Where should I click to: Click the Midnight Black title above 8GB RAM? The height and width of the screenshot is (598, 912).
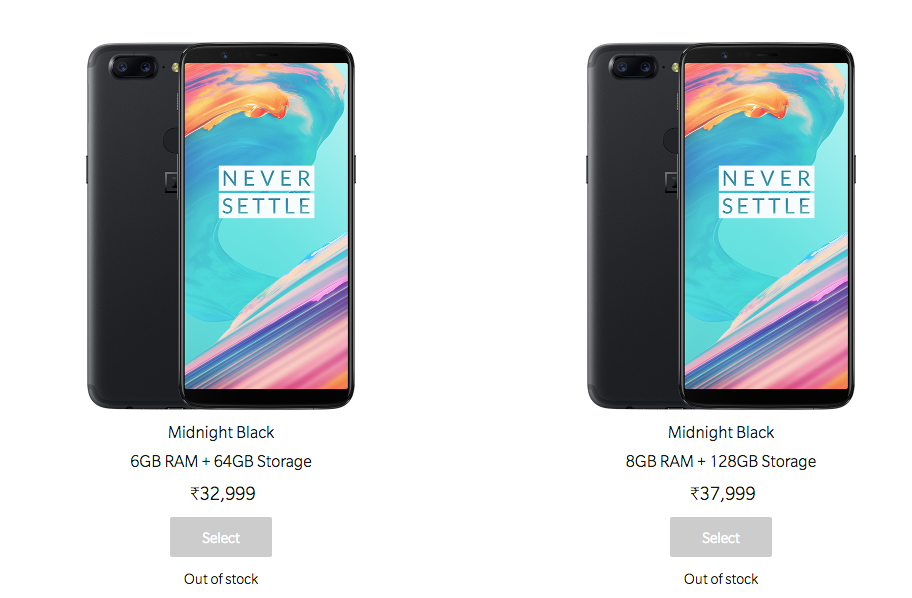(721, 432)
